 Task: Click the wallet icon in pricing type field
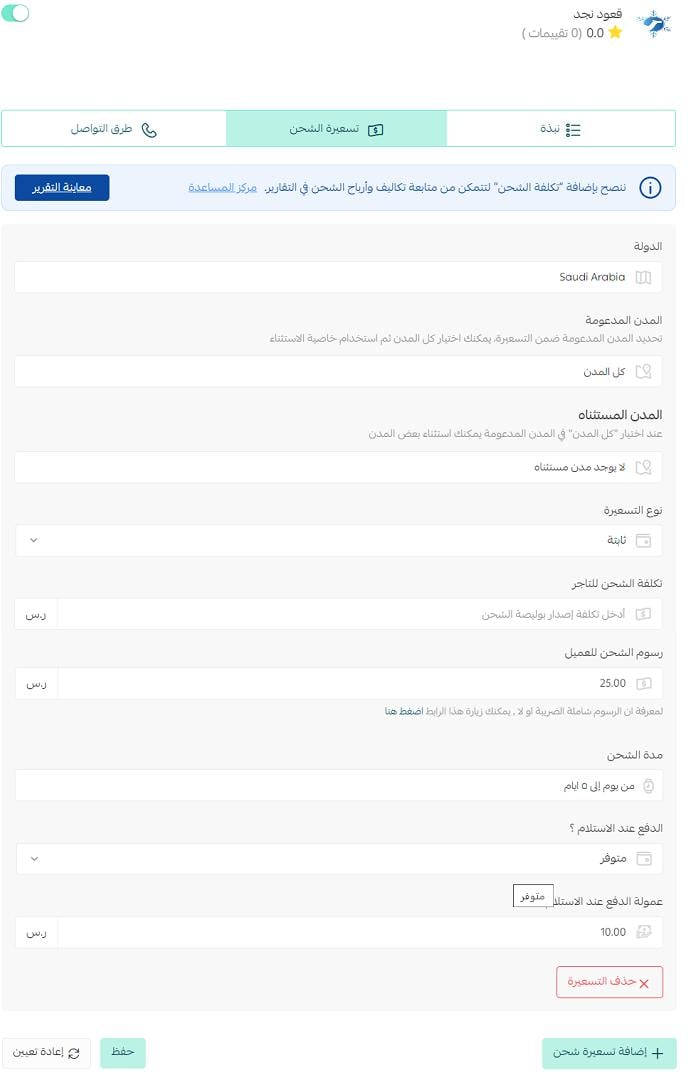(643, 540)
